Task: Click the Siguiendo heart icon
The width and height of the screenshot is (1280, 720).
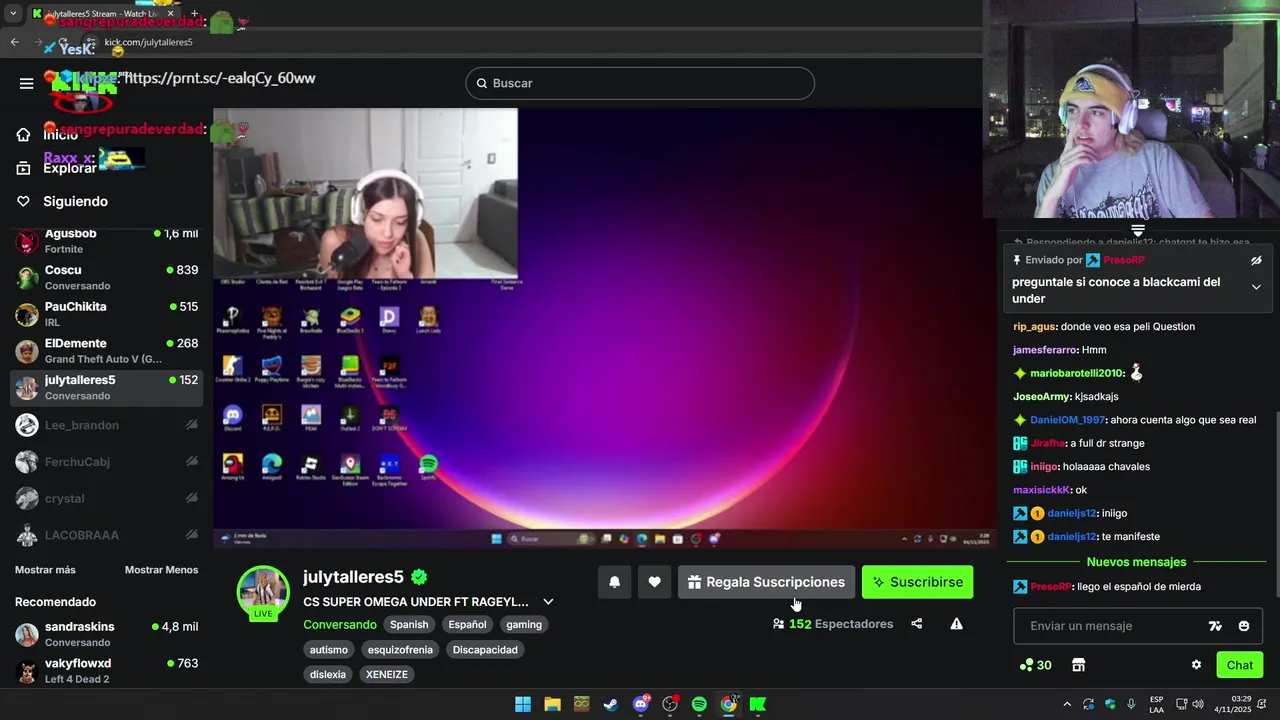Action: pos(23,201)
